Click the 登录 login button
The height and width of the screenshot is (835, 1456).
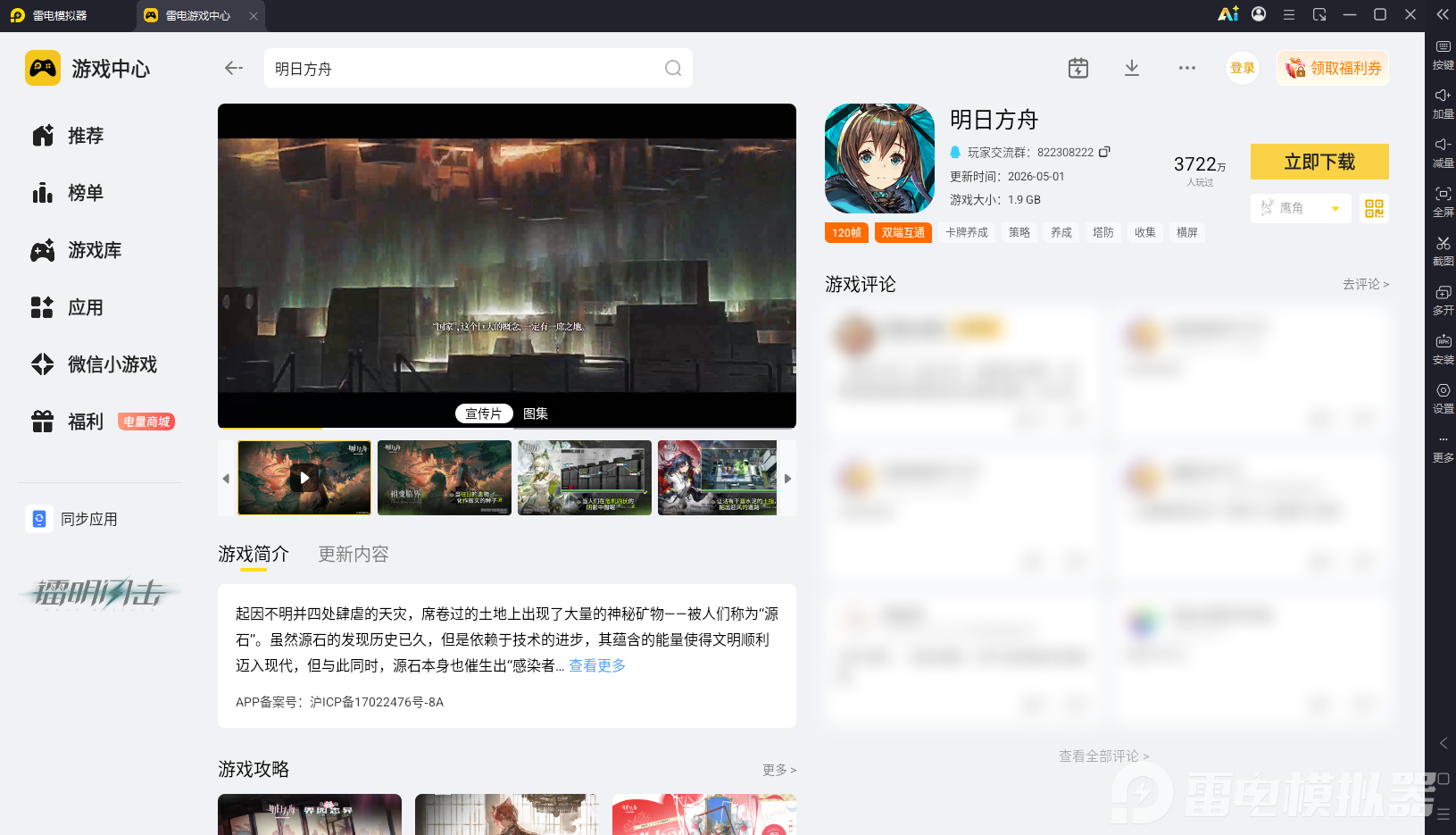coord(1243,68)
